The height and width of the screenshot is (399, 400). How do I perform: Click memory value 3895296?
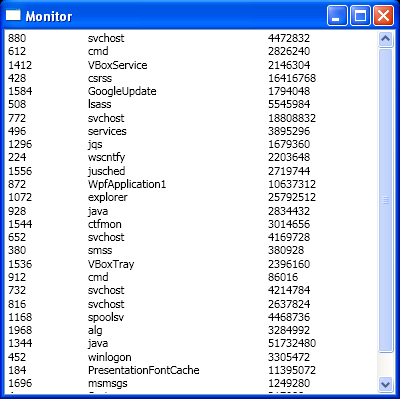(289, 131)
